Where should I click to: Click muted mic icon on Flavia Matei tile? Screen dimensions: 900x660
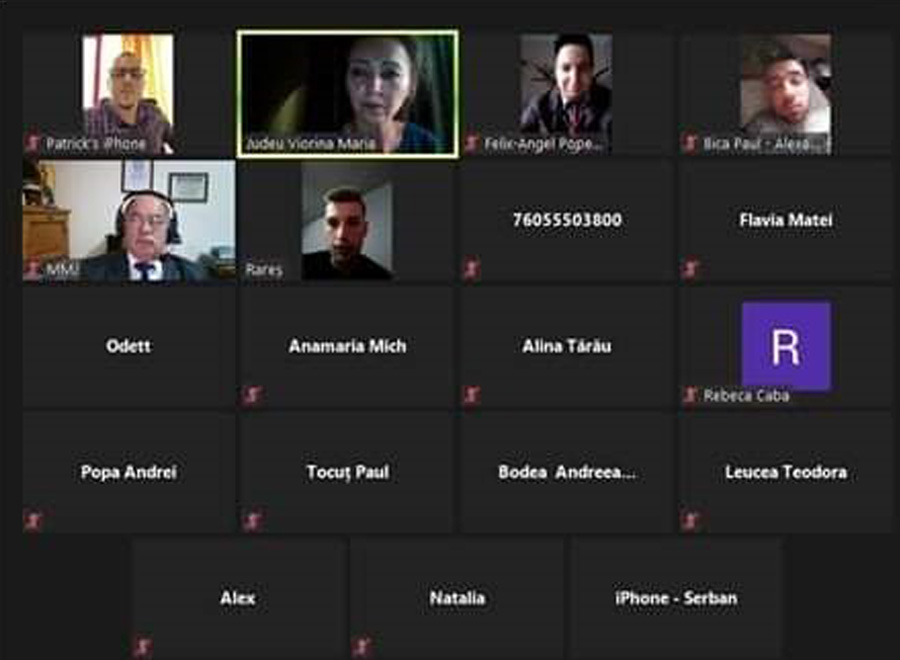[x=690, y=268]
